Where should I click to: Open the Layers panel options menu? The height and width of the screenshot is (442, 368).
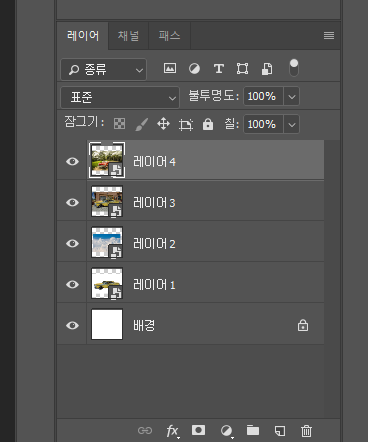[329, 35]
